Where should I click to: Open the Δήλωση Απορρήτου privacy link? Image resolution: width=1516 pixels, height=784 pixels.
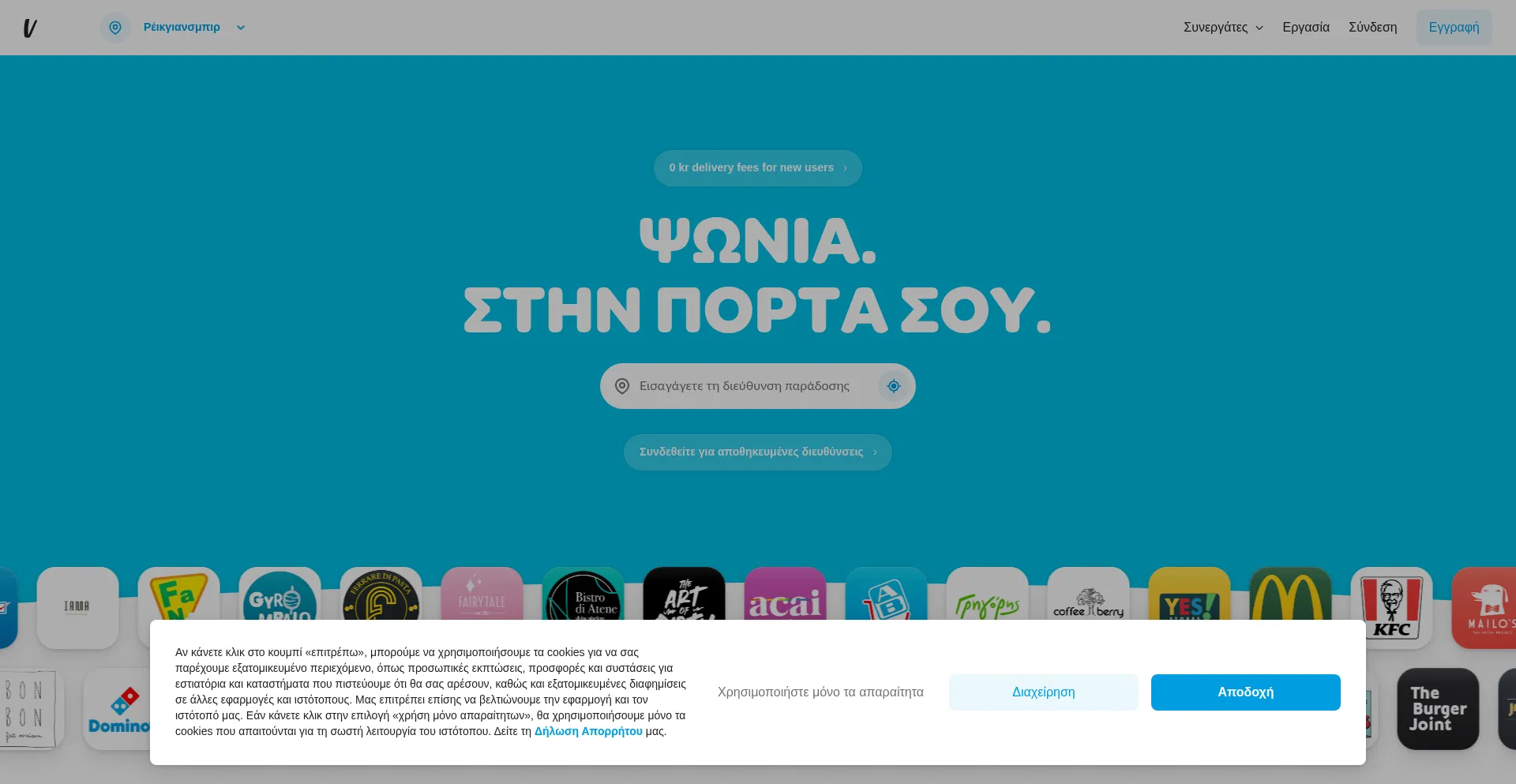click(x=588, y=732)
